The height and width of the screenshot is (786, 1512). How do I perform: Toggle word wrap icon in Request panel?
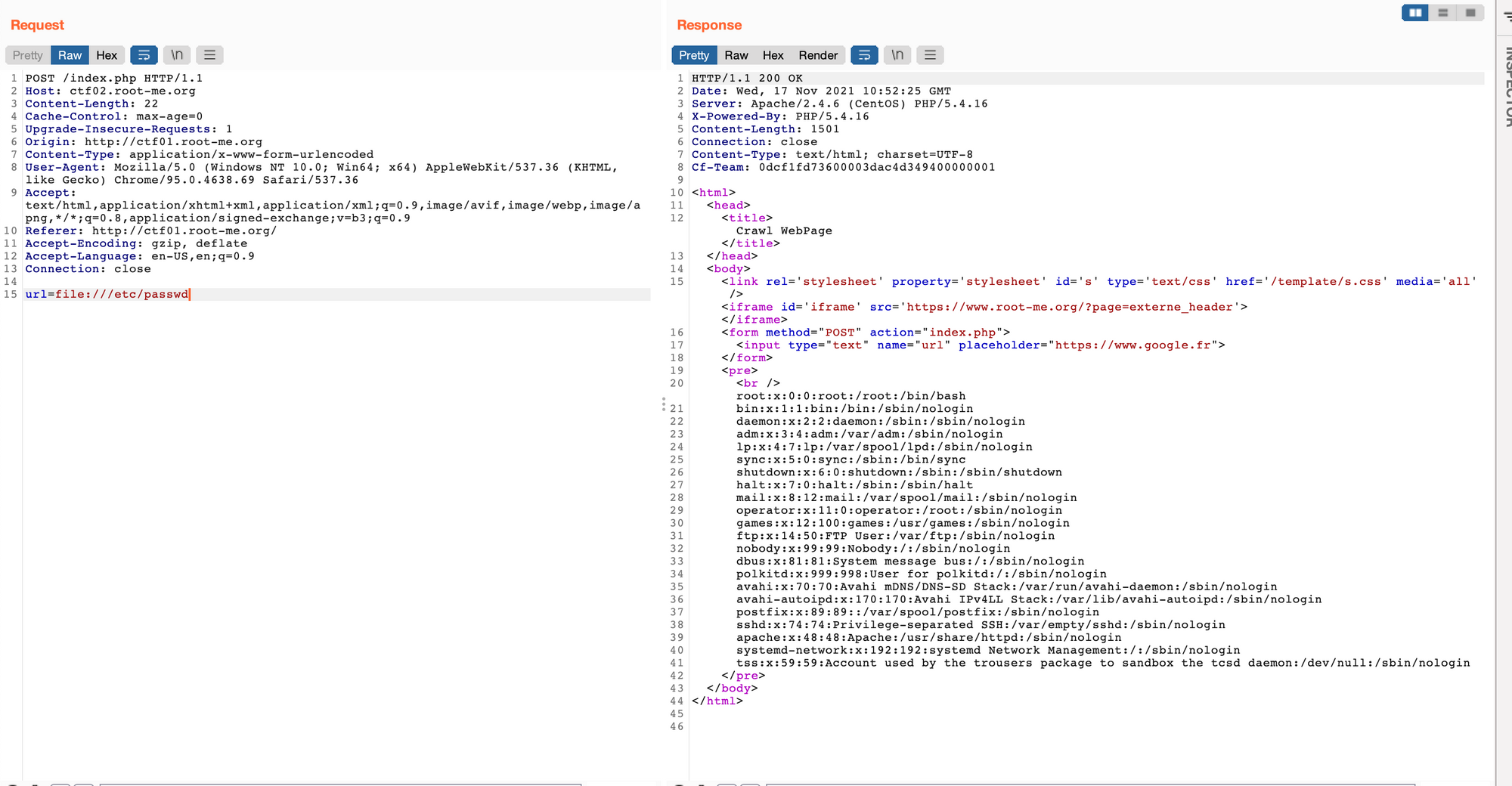click(144, 55)
